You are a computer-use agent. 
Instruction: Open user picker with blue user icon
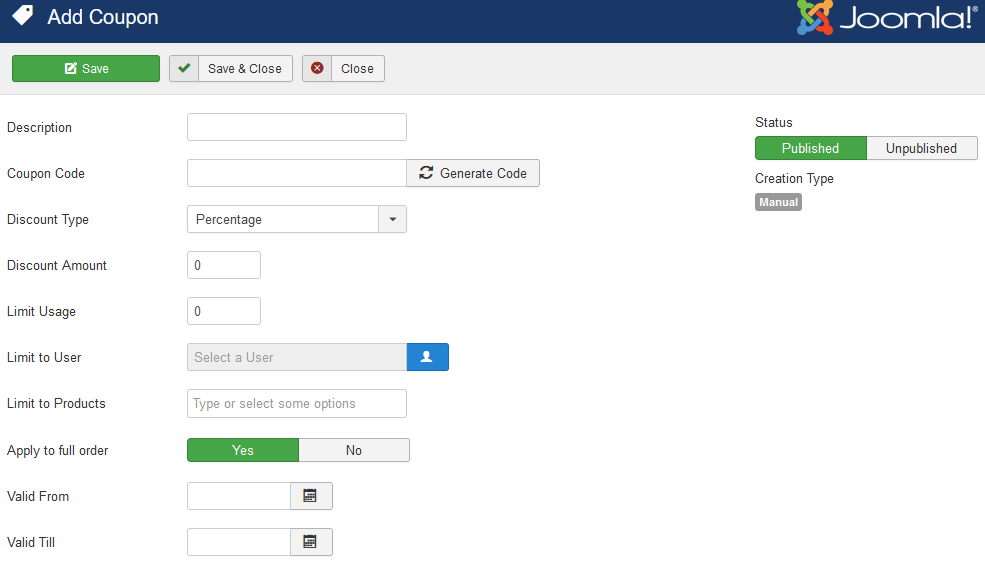(x=428, y=357)
